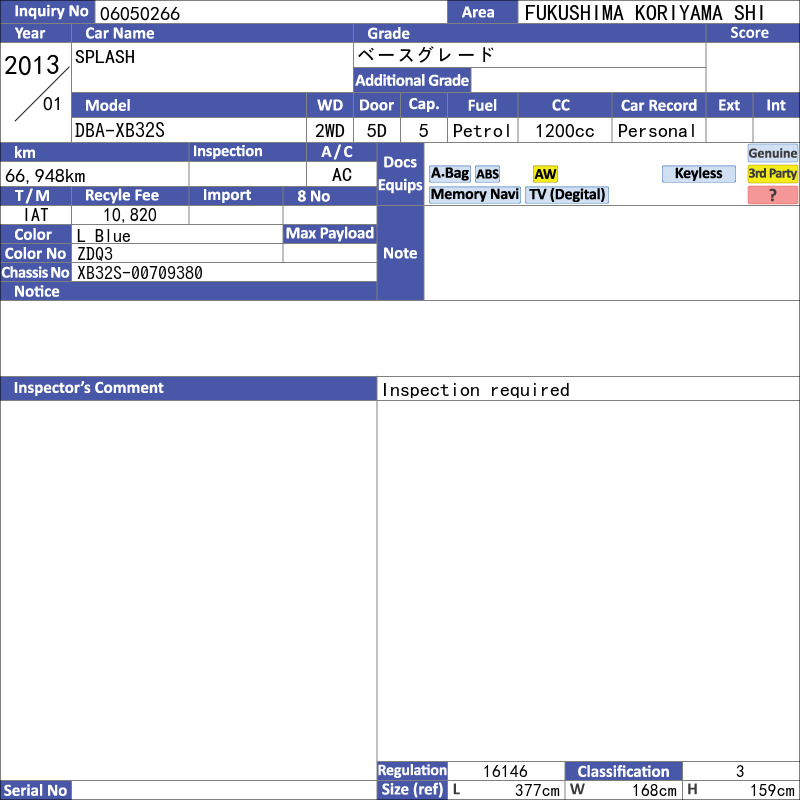Click the area value FUKUSHIMA KORIYAMA SHI
Viewport: 800px width, 800px height.
(644, 13)
